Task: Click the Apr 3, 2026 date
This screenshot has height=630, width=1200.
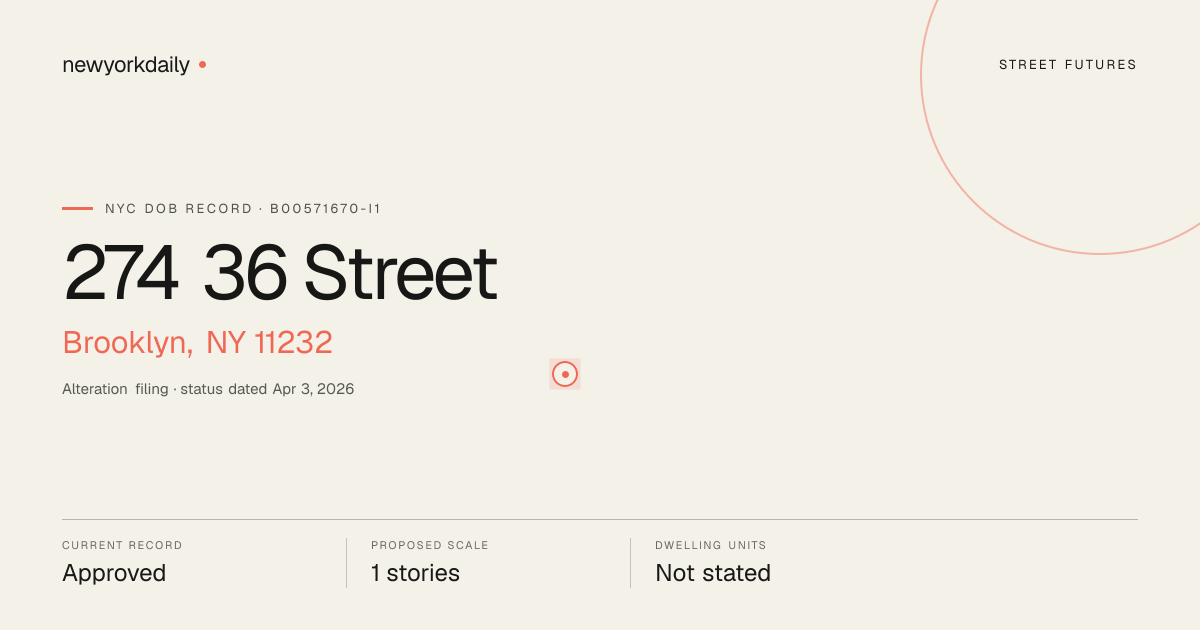Action: point(313,389)
